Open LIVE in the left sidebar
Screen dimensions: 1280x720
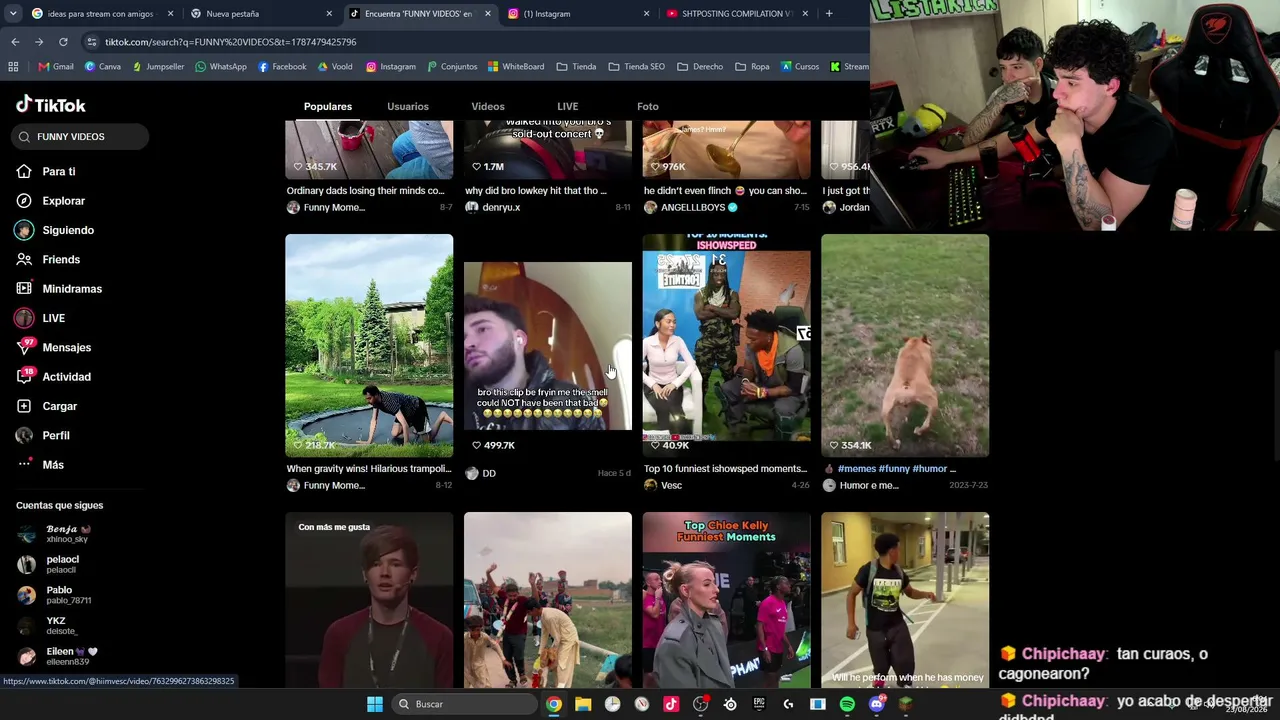pos(54,319)
